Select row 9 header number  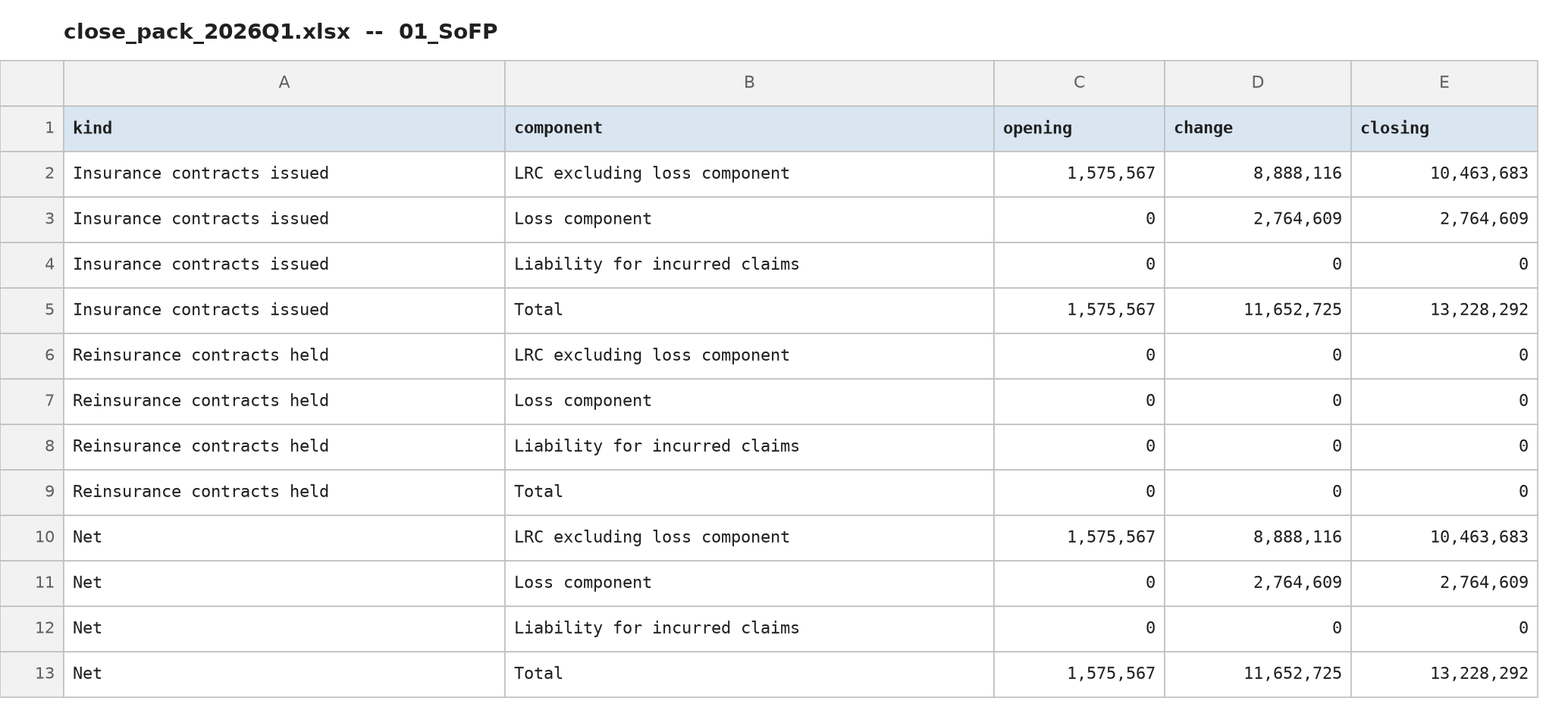pos(32,493)
